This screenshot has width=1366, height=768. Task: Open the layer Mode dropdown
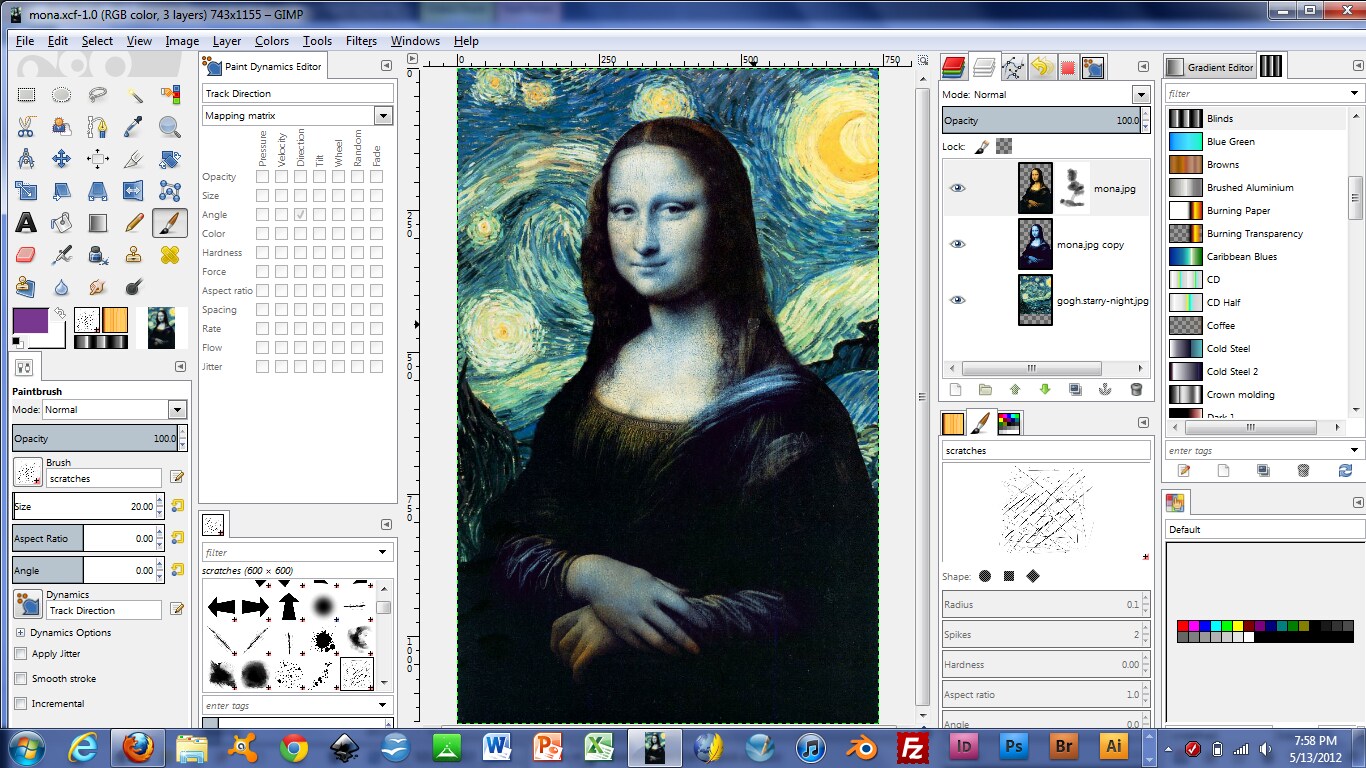click(x=1139, y=94)
